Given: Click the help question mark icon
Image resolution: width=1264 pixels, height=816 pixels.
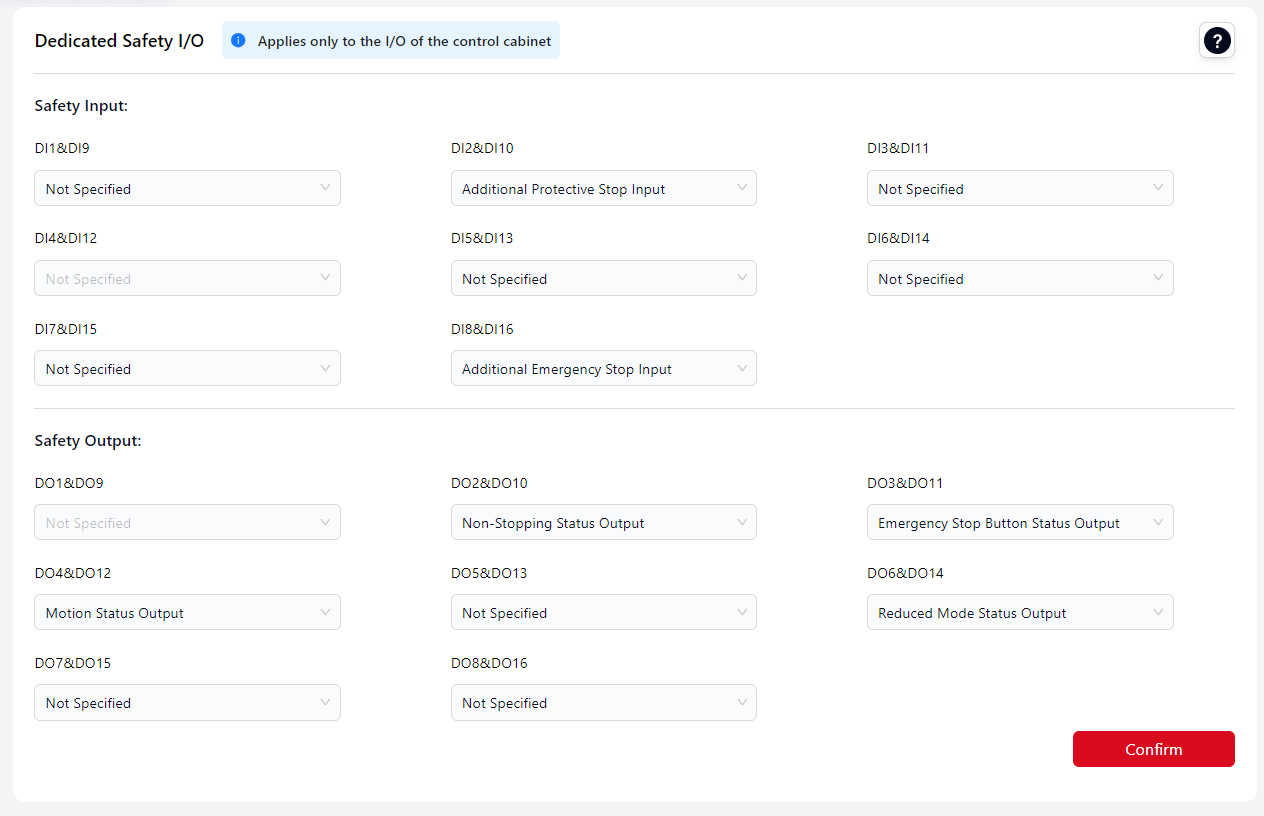Looking at the screenshot, I should [x=1216, y=41].
